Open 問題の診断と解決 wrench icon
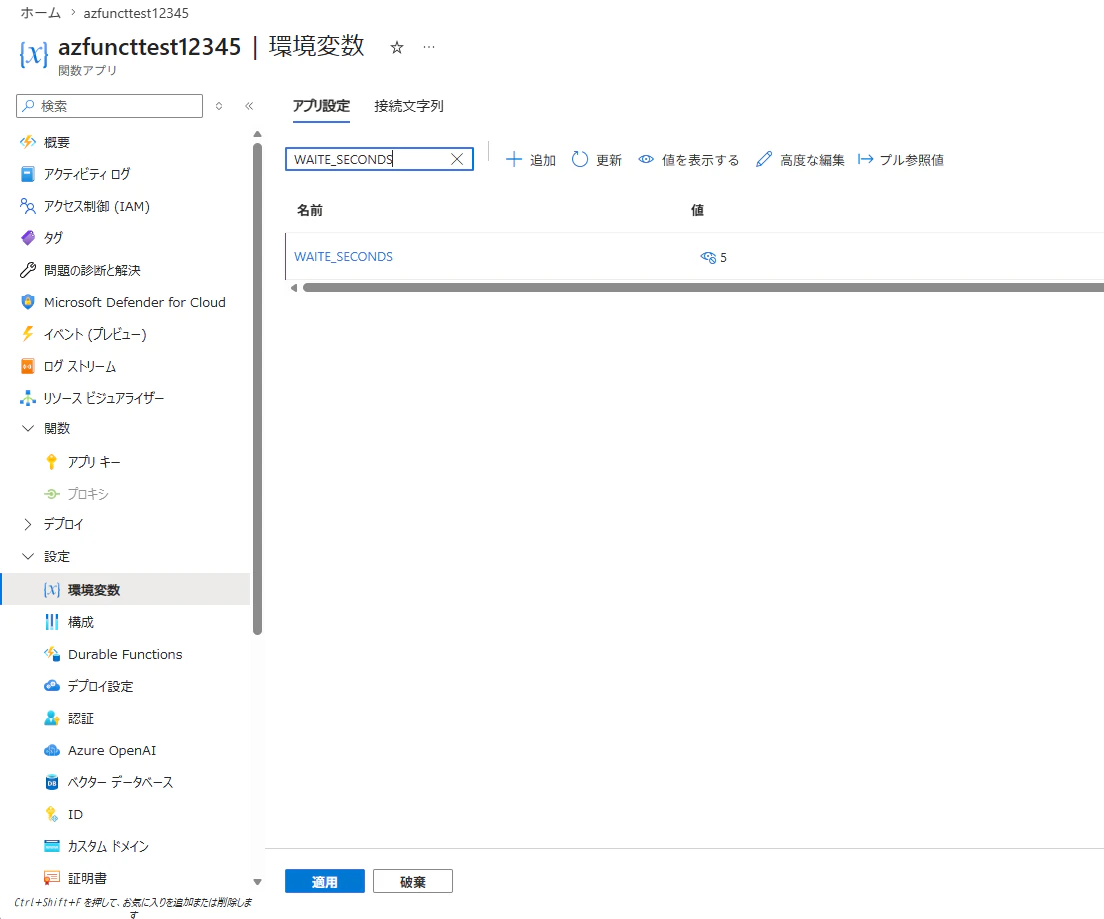 (27, 270)
